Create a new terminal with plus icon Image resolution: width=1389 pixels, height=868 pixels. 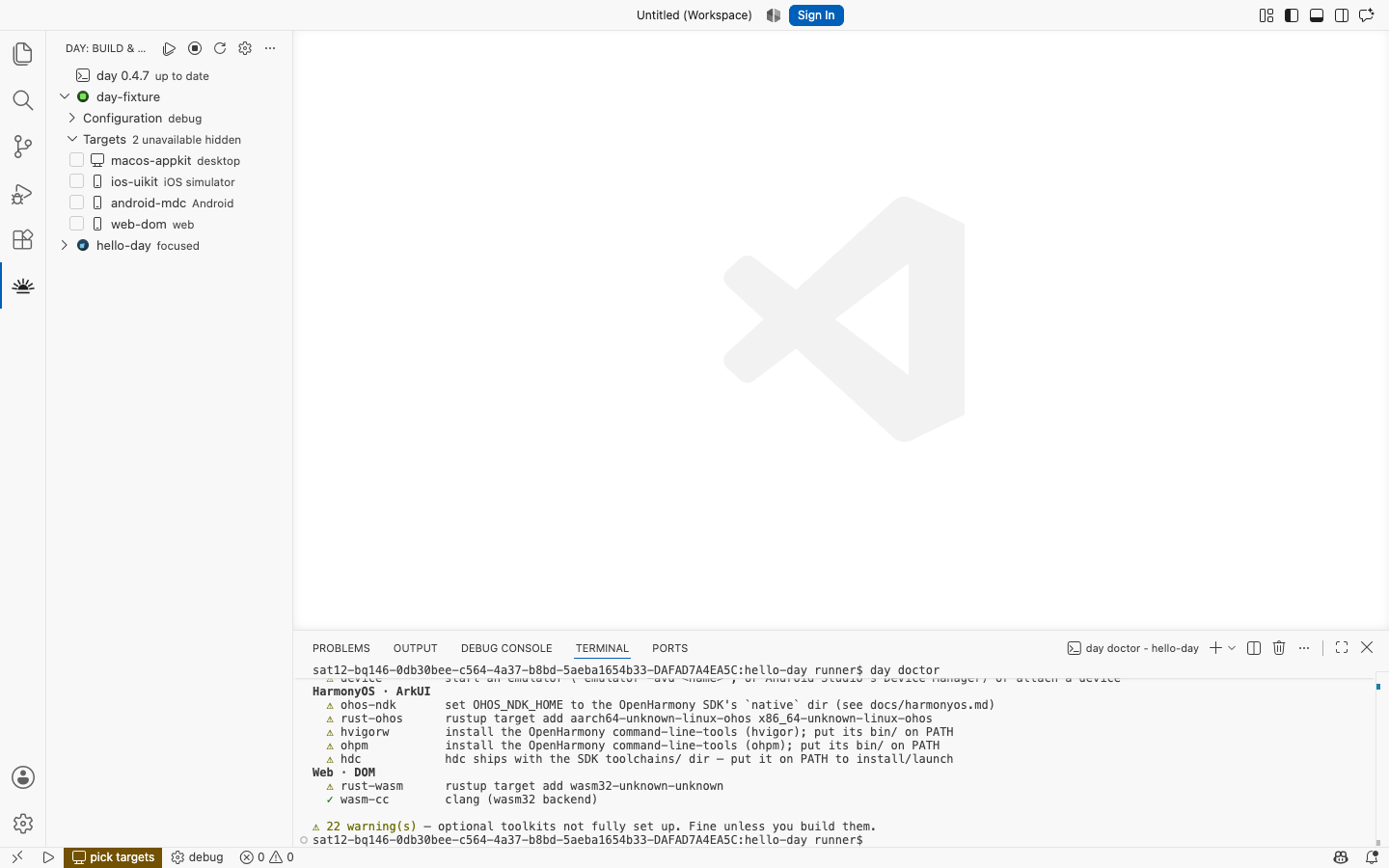click(1215, 648)
